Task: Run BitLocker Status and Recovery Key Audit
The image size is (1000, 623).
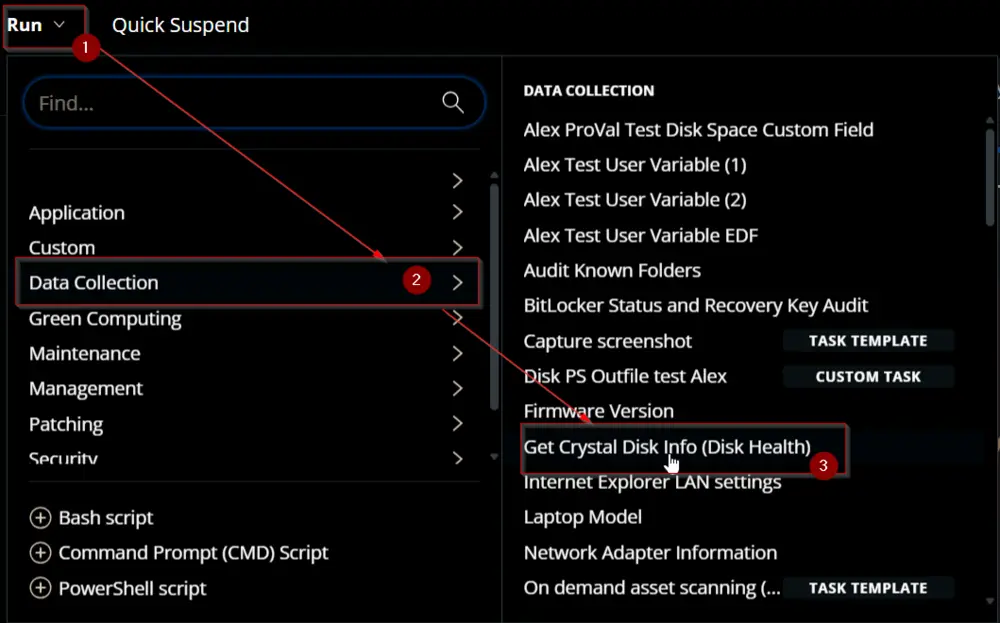Action: 696,305
